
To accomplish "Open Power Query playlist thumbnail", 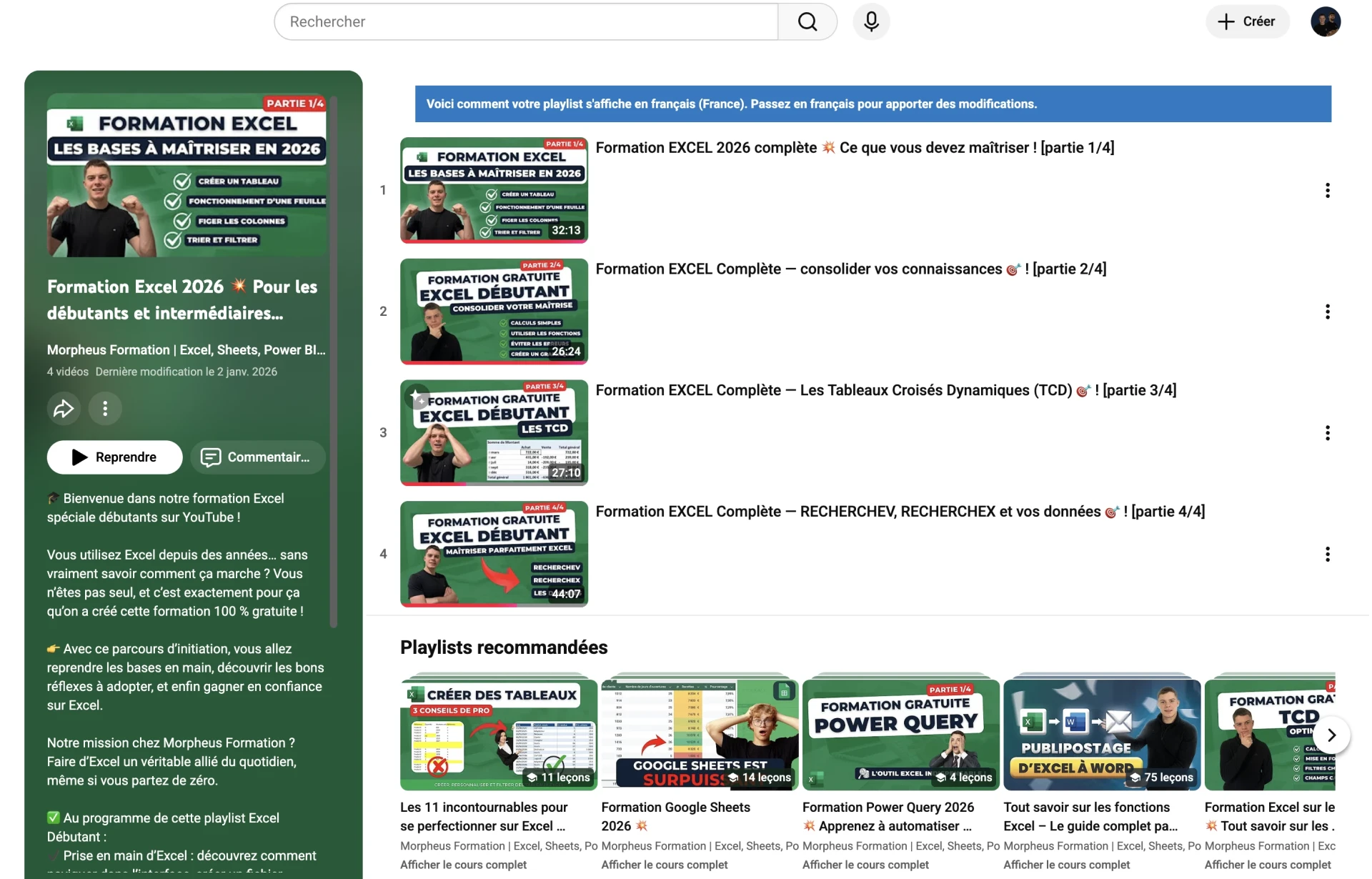I will 900,735.
